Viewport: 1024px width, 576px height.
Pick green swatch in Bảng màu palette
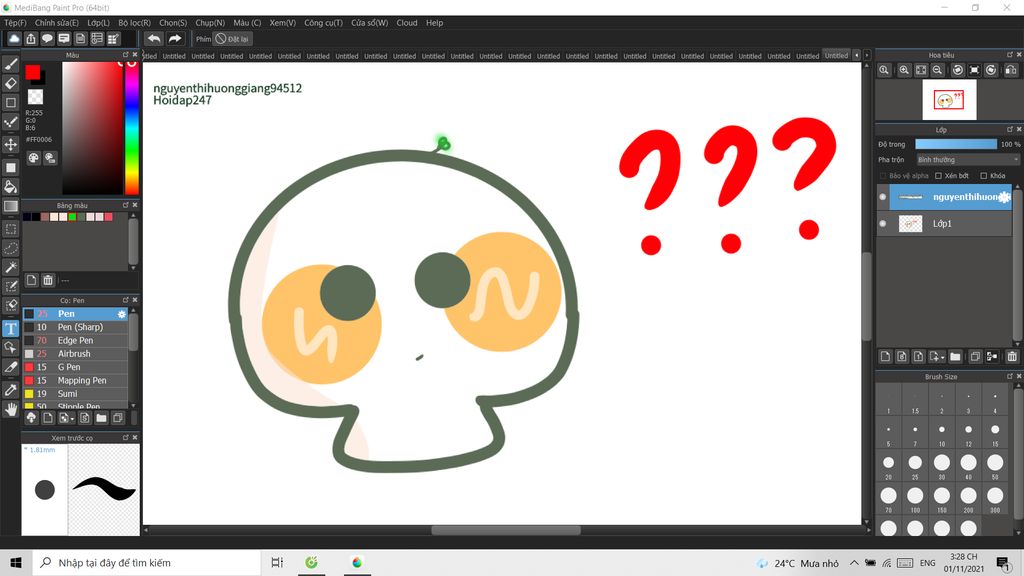pyautogui.click(x=72, y=217)
